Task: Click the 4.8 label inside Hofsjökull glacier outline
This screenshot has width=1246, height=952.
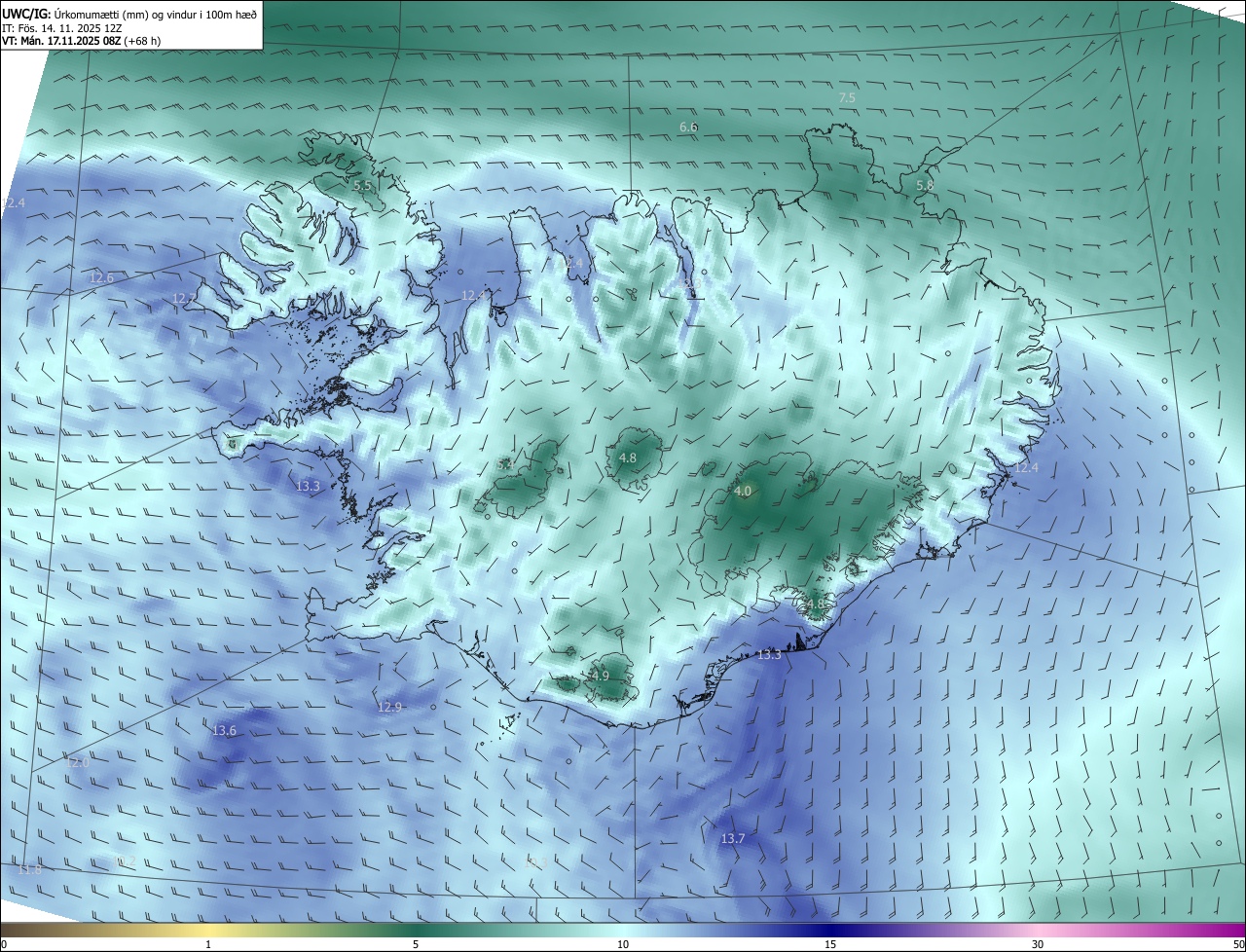Action: click(628, 458)
